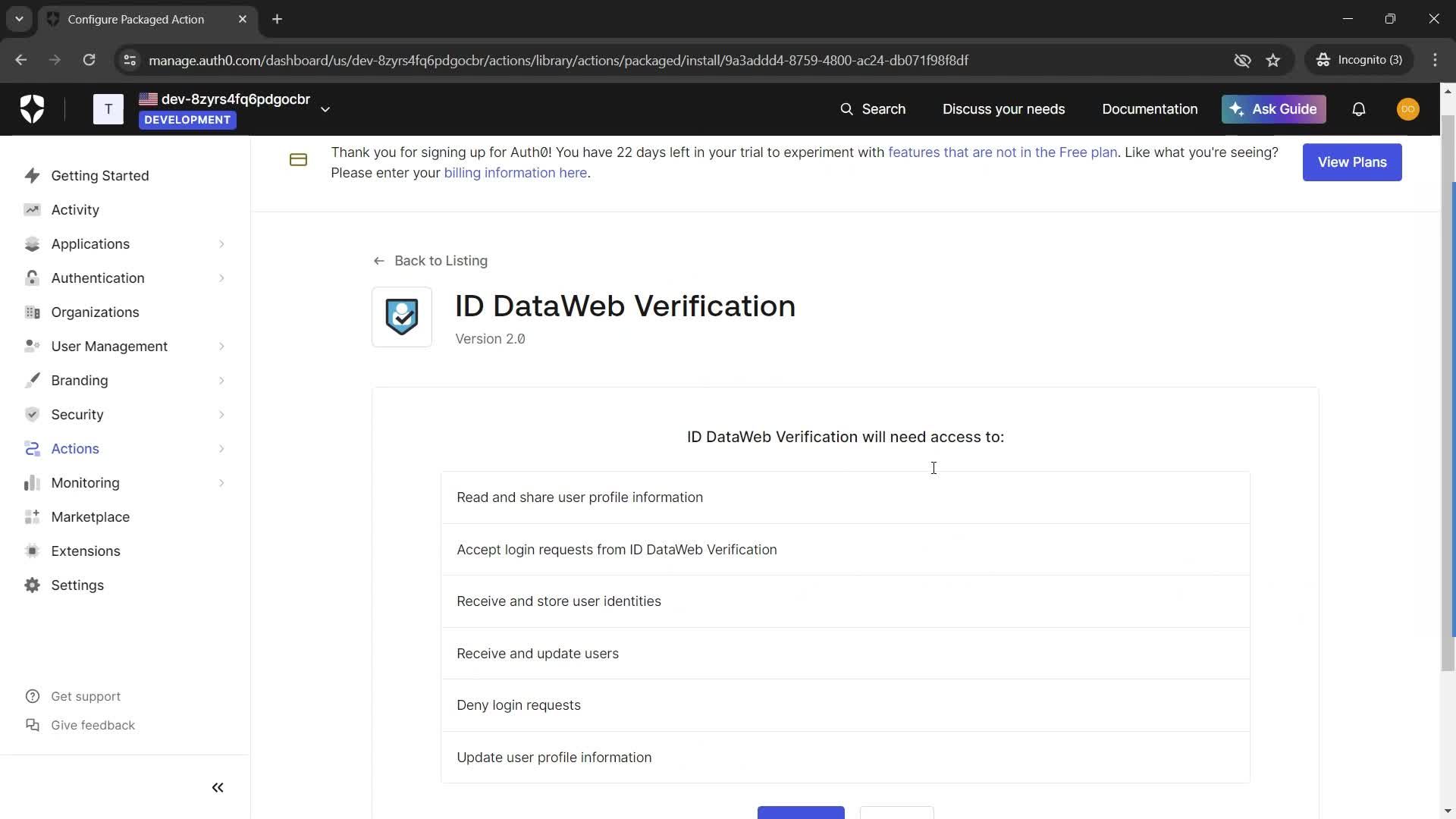Click the DEVELOPMENT environment badge
The width and height of the screenshot is (1456, 819).
[187, 120]
